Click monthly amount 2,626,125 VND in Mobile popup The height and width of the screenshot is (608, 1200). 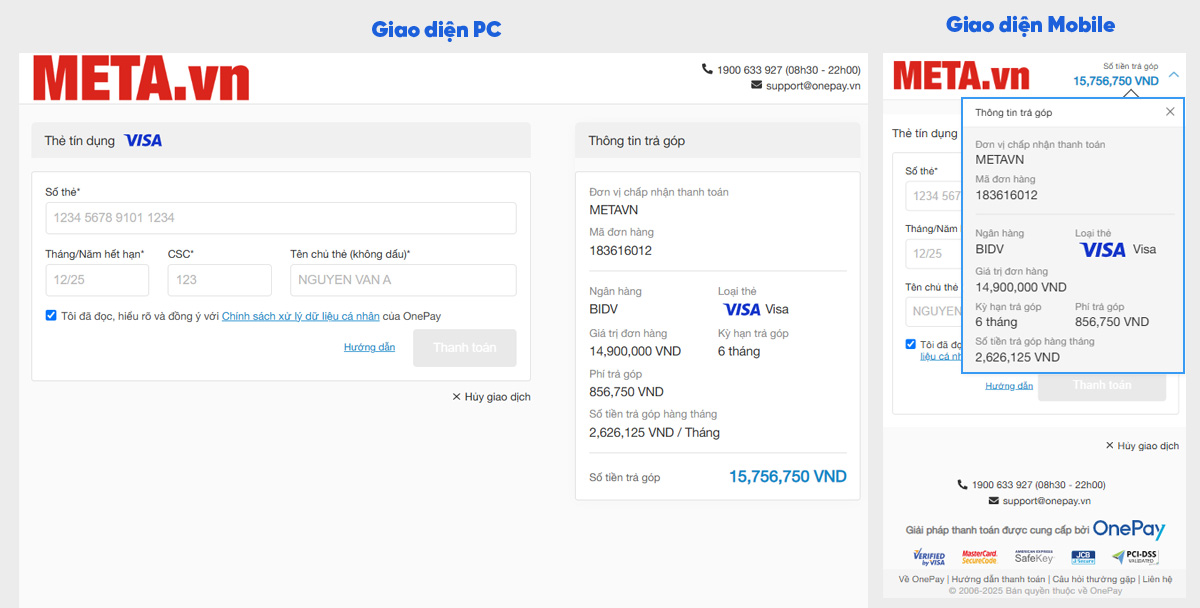point(1017,357)
